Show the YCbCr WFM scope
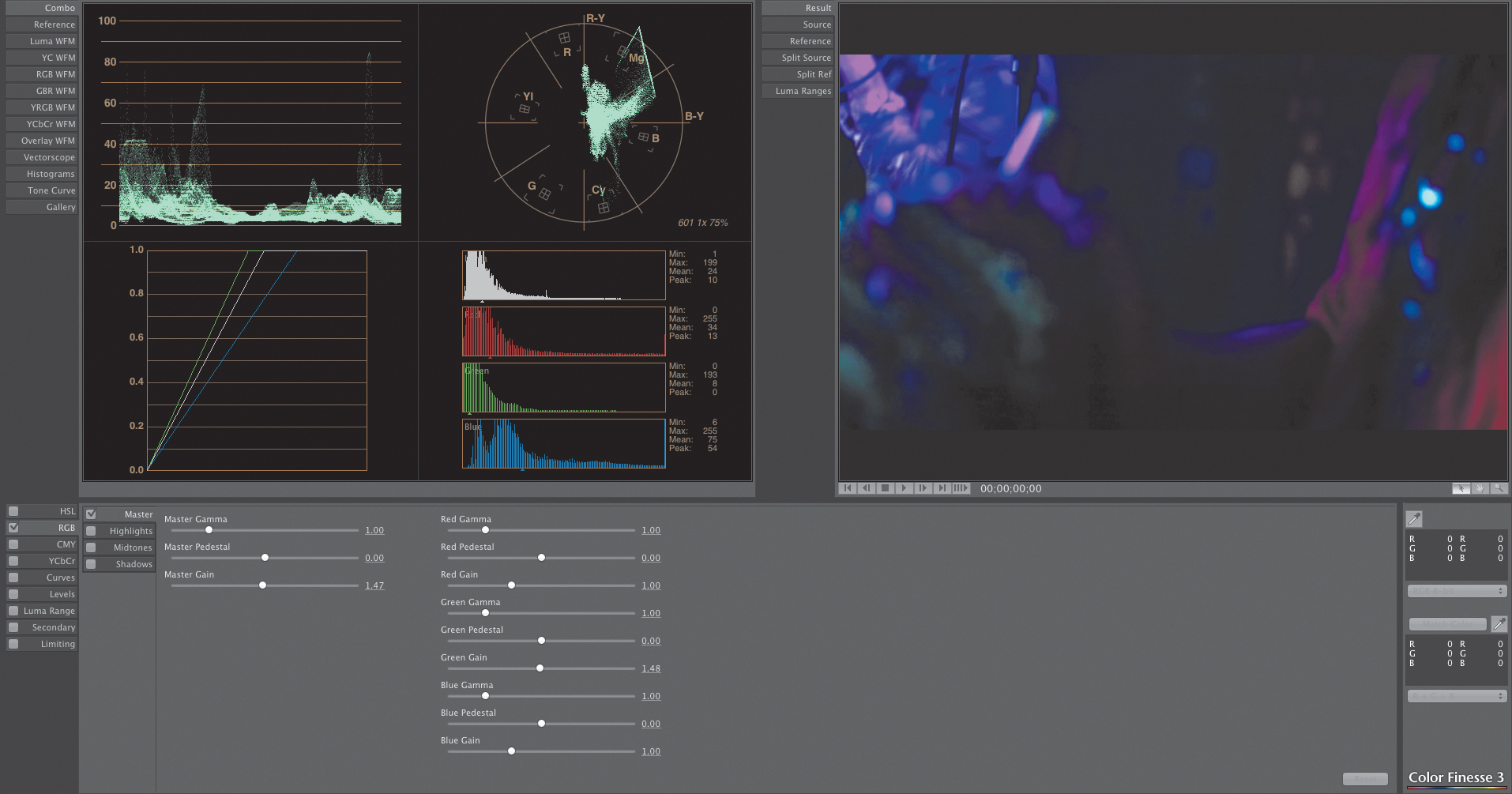The height and width of the screenshot is (794, 1512). click(42, 124)
